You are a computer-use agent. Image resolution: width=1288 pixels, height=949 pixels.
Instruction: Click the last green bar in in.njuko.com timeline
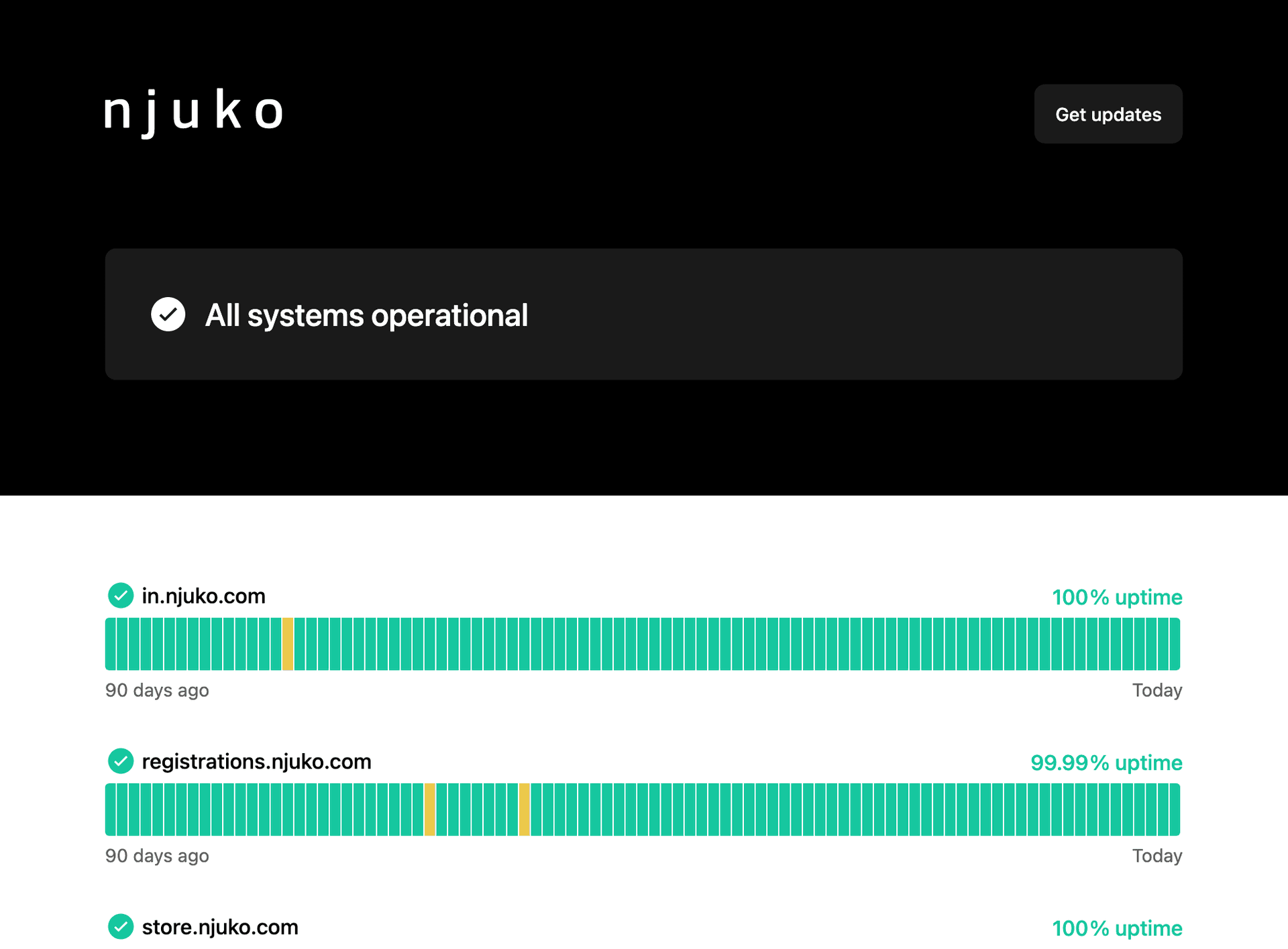(x=1175, y=644)
